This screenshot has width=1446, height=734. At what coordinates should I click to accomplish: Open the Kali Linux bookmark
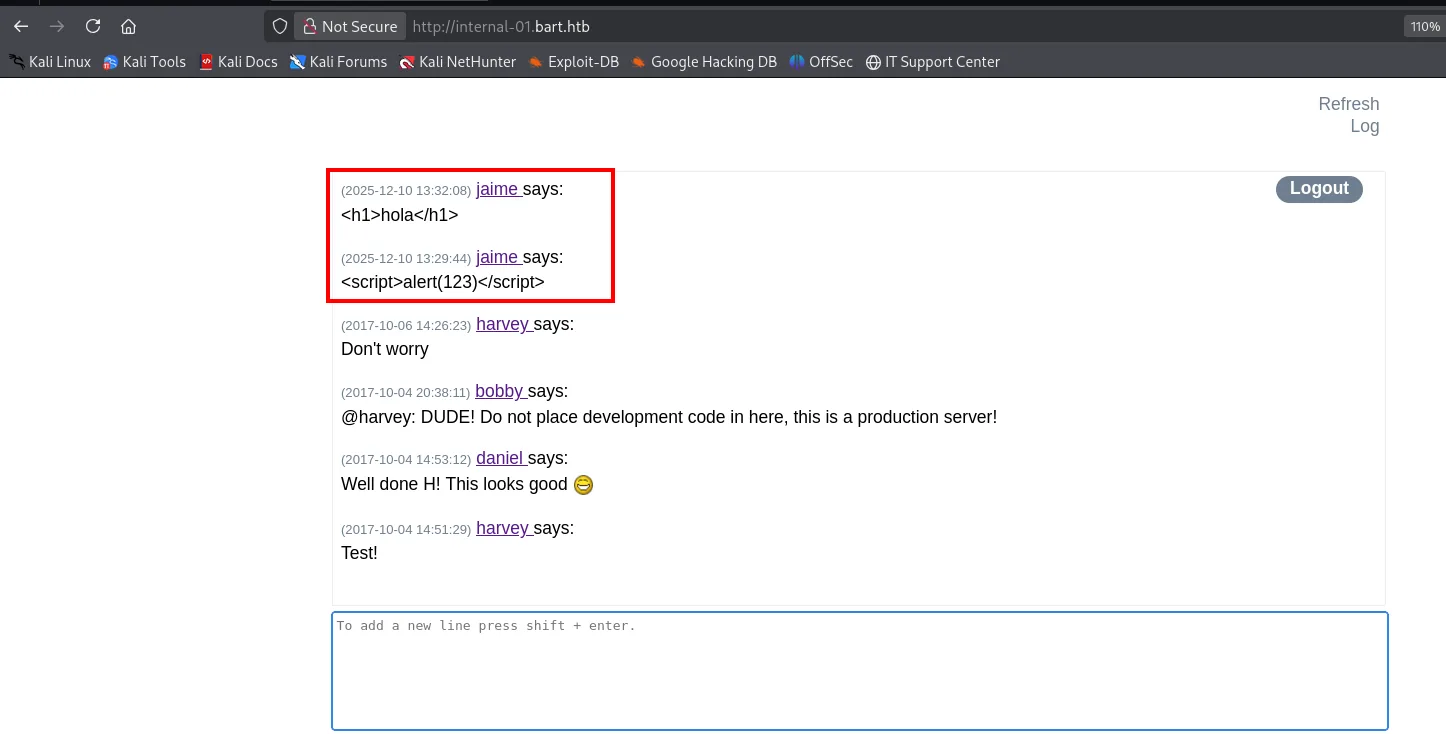(50, 62)
